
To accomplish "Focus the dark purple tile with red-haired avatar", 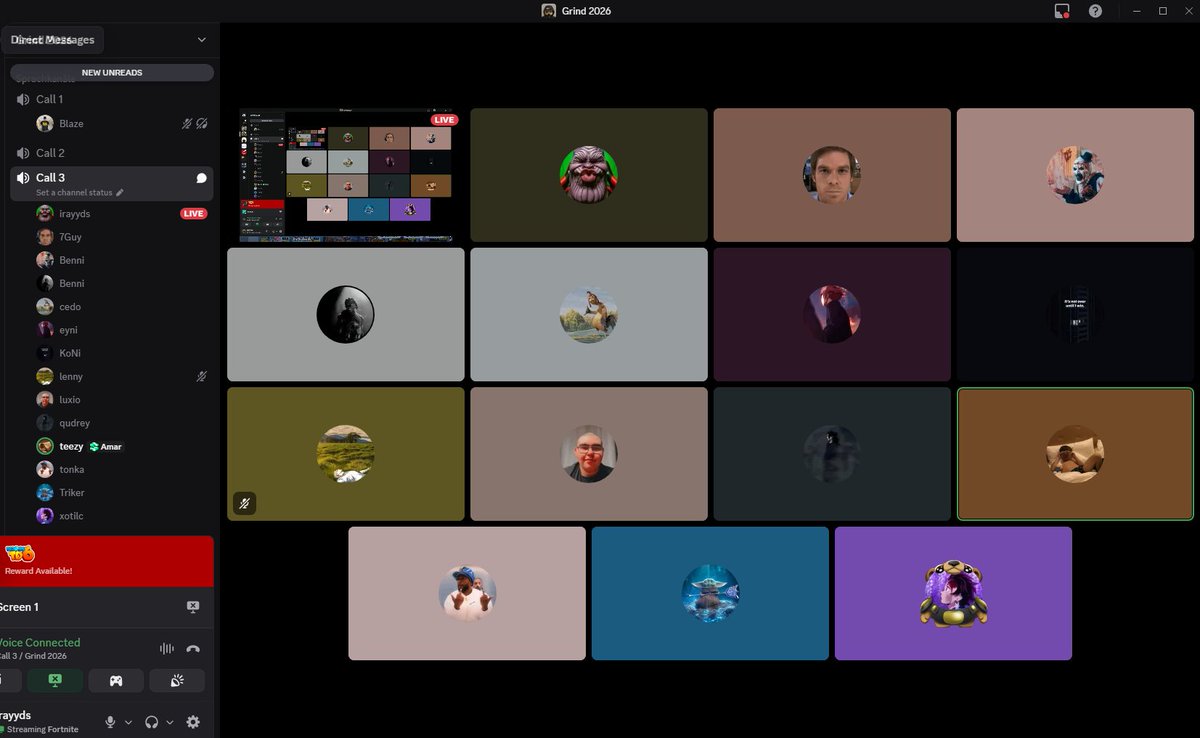I will (x=832, y=314).
